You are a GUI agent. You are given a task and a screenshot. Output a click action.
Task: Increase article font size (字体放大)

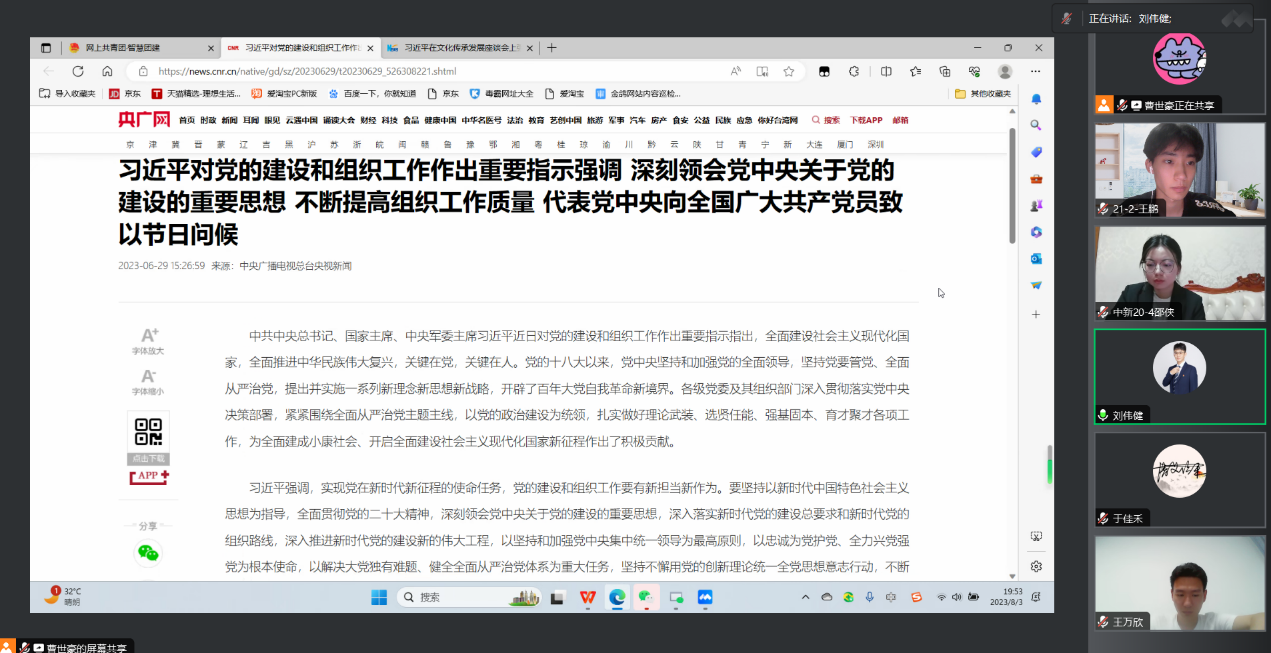[148, 341]
